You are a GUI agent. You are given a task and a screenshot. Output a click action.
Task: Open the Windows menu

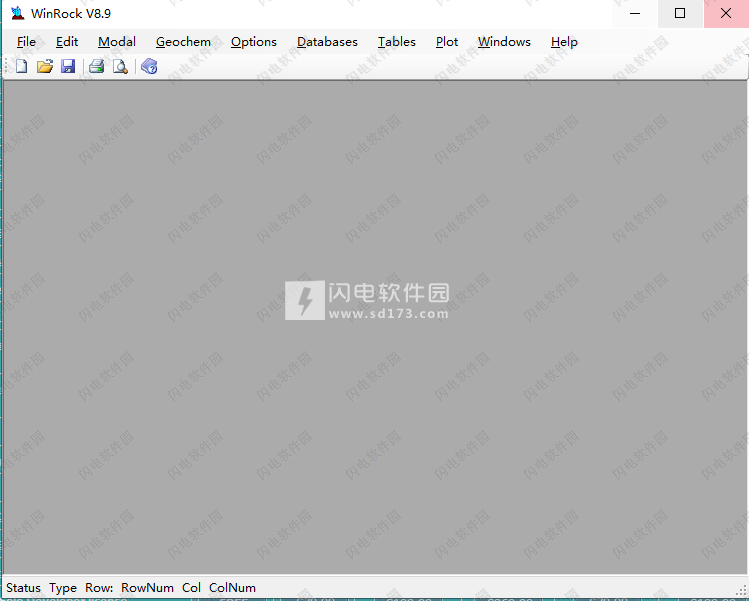click(504, 42)
